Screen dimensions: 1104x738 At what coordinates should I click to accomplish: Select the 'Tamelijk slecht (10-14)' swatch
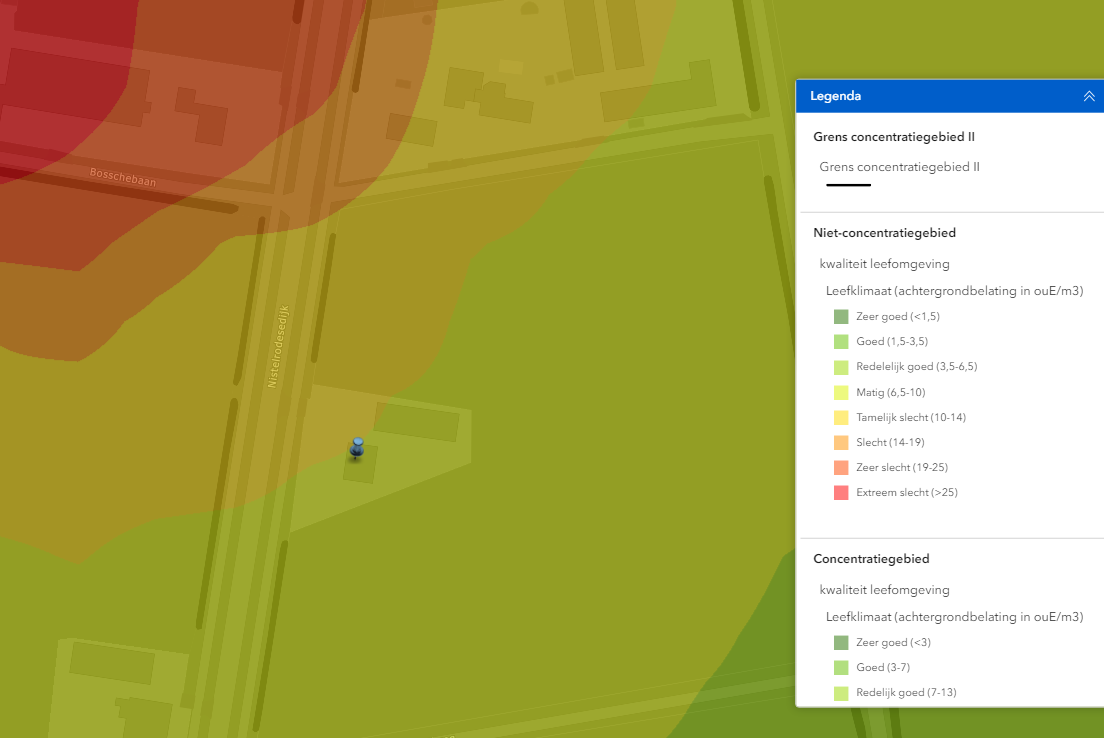[841, 418]
